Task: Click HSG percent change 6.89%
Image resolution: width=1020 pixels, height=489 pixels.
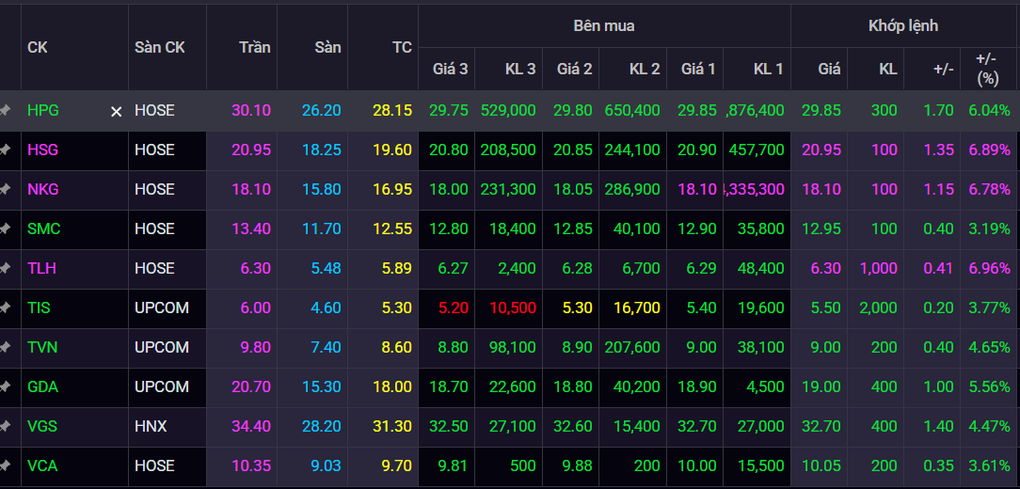Action: (989, 150)
